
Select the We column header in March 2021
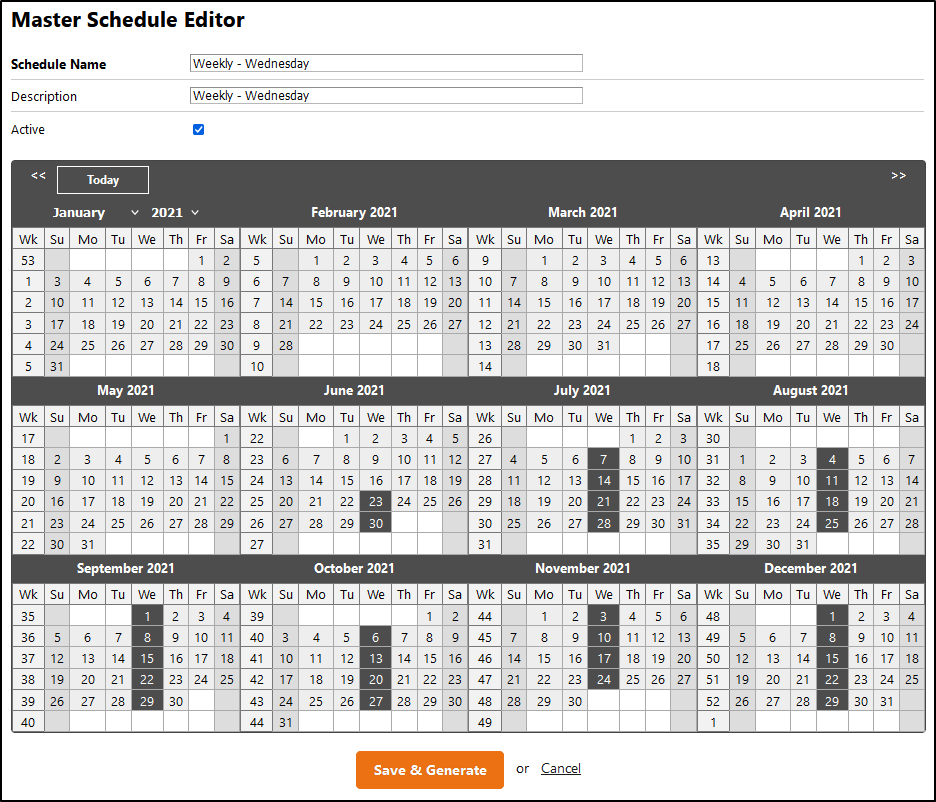[x=603, y=239]
